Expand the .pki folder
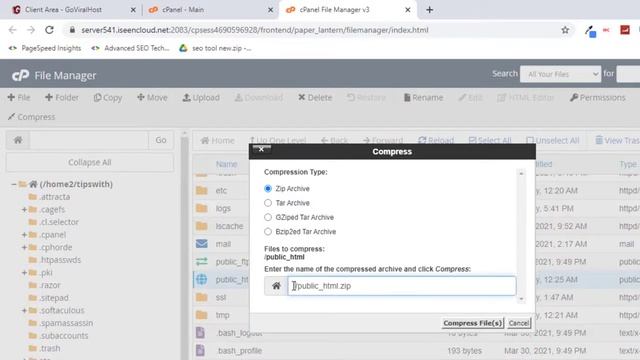This screenshot has height=360, width=640. click(x=24, y=273)
